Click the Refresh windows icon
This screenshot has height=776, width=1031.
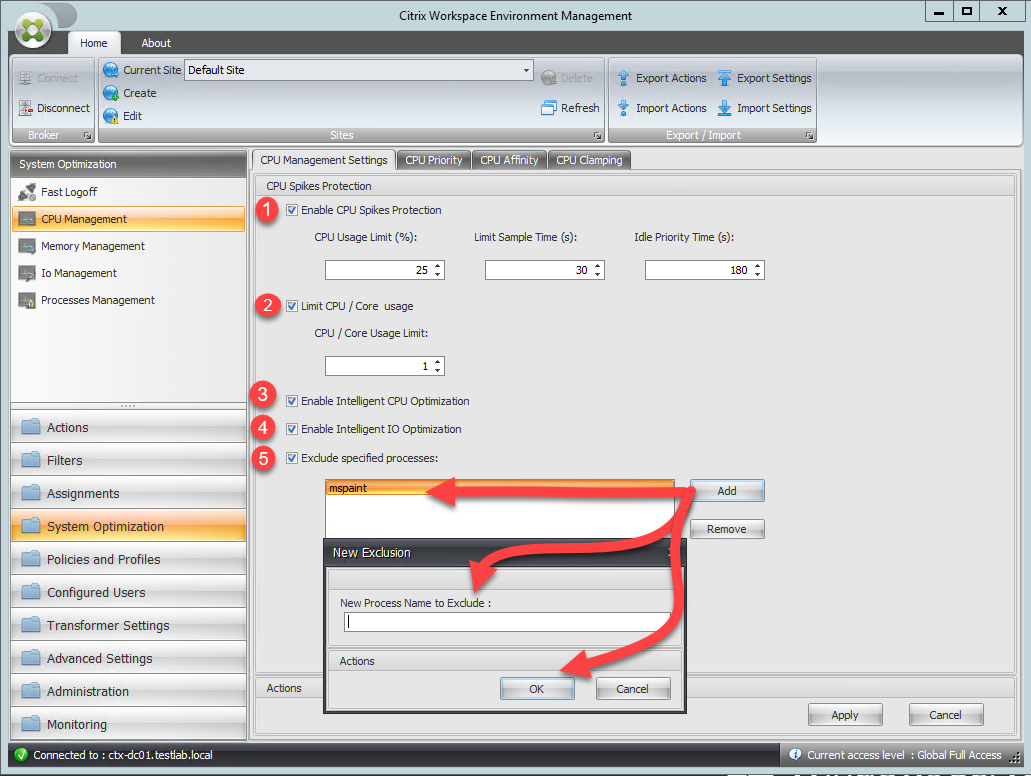pos(548,108)
